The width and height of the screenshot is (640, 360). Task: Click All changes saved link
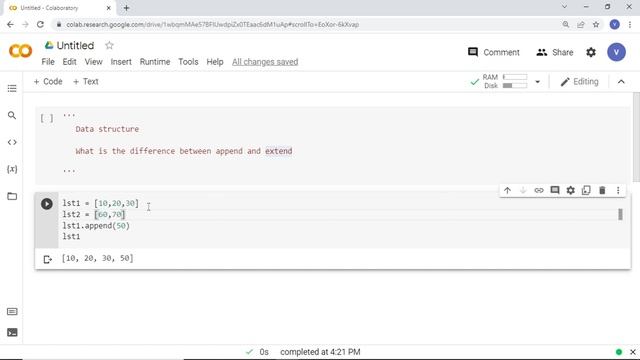click(x=265, y=62)
